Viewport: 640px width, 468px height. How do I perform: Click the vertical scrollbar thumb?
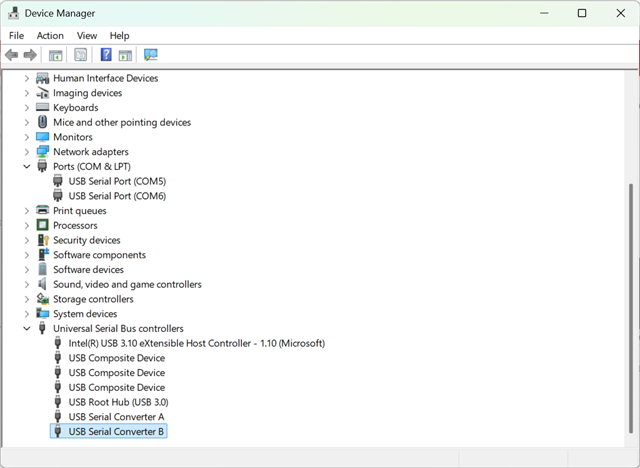631,308
